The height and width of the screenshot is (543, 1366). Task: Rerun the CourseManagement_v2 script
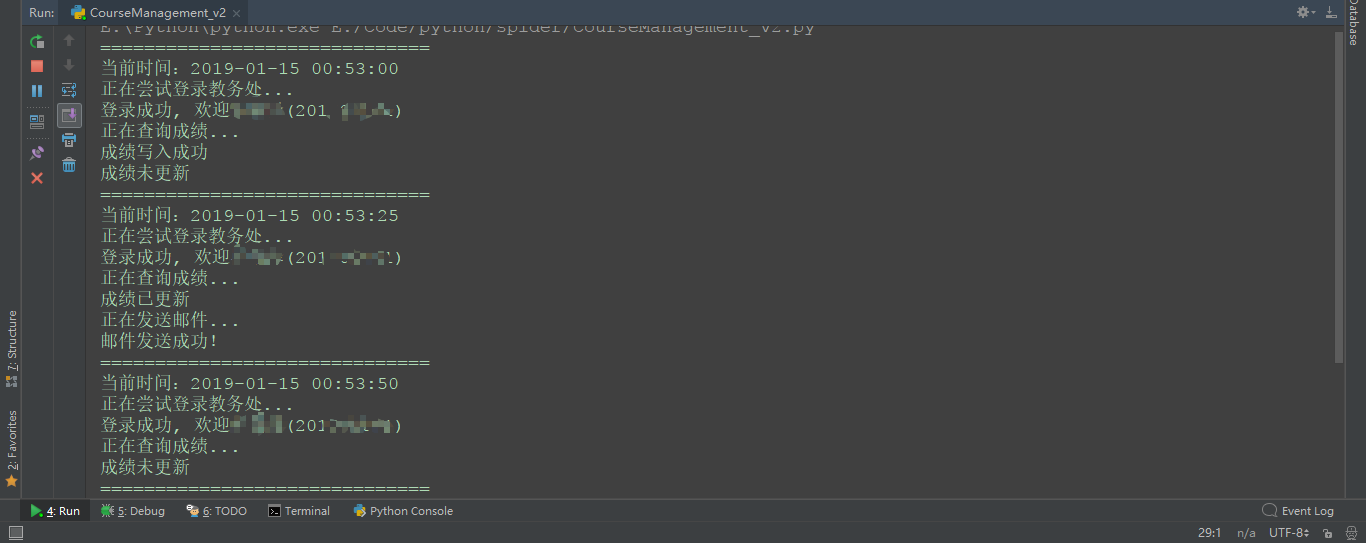(37, 41)
